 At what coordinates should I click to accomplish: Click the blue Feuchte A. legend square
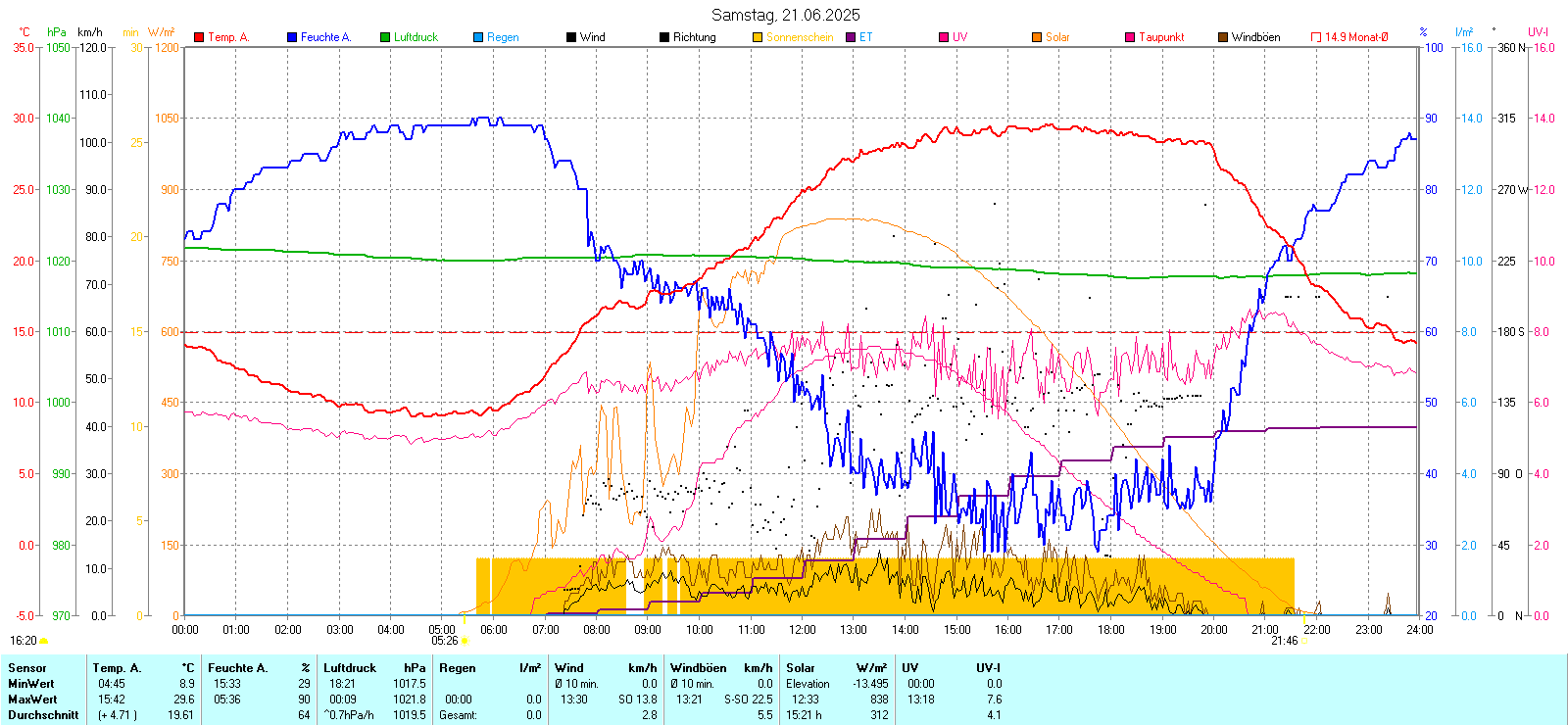(x=292, y=37)
